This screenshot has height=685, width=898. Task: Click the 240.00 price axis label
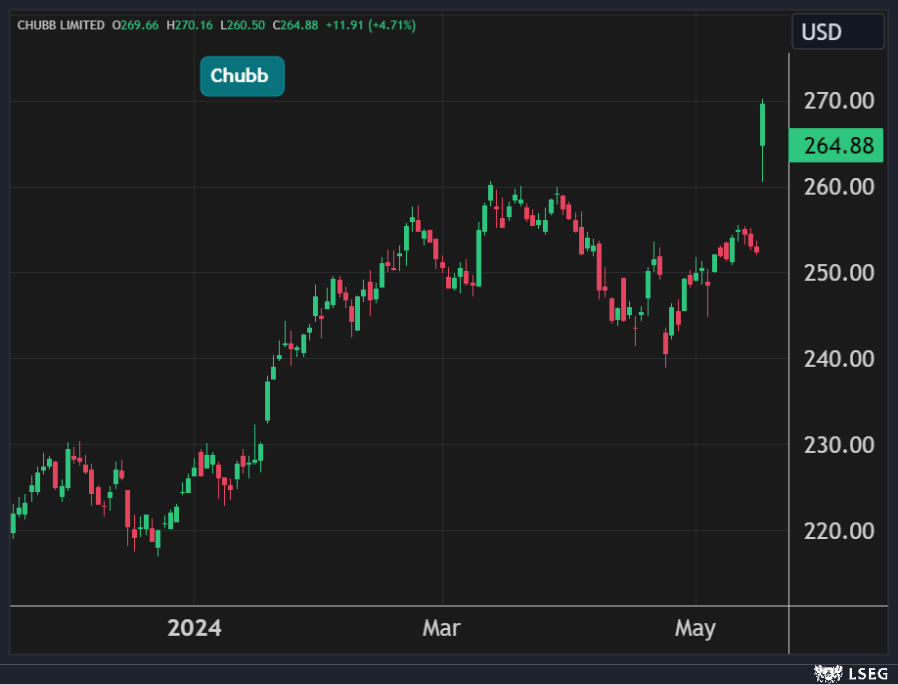840,359
